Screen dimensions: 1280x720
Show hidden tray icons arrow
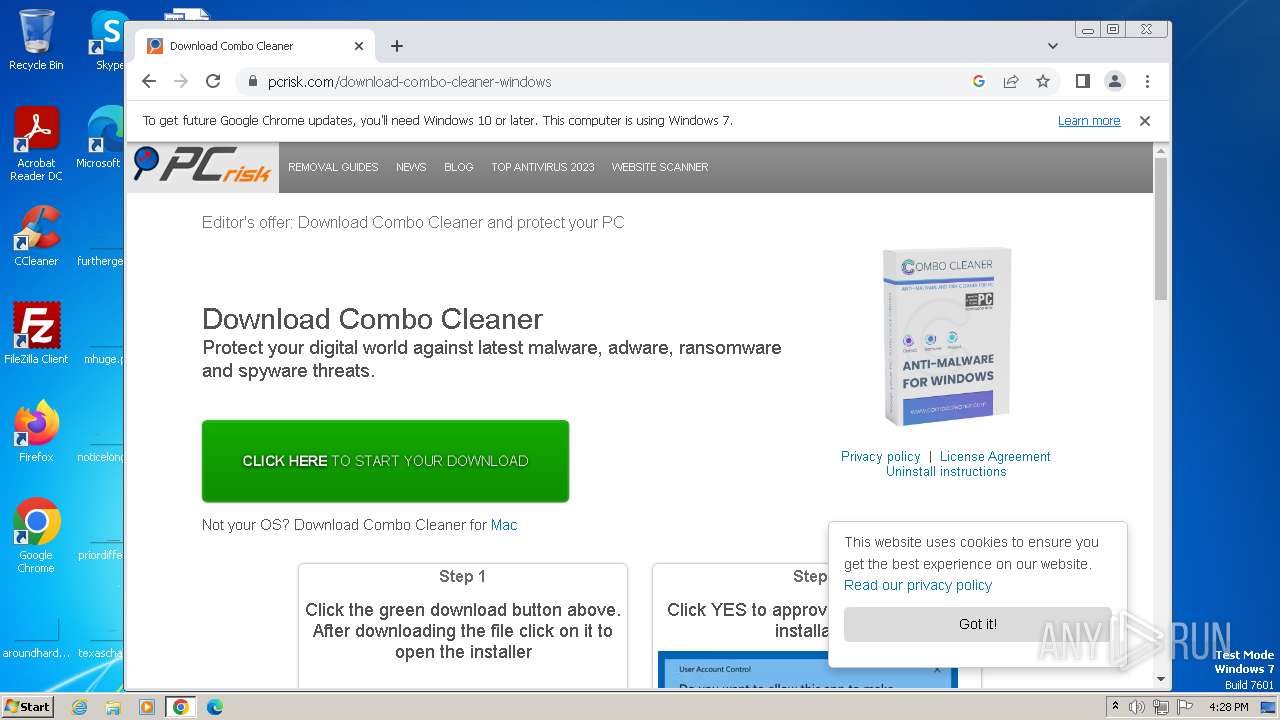point(1115,707)
